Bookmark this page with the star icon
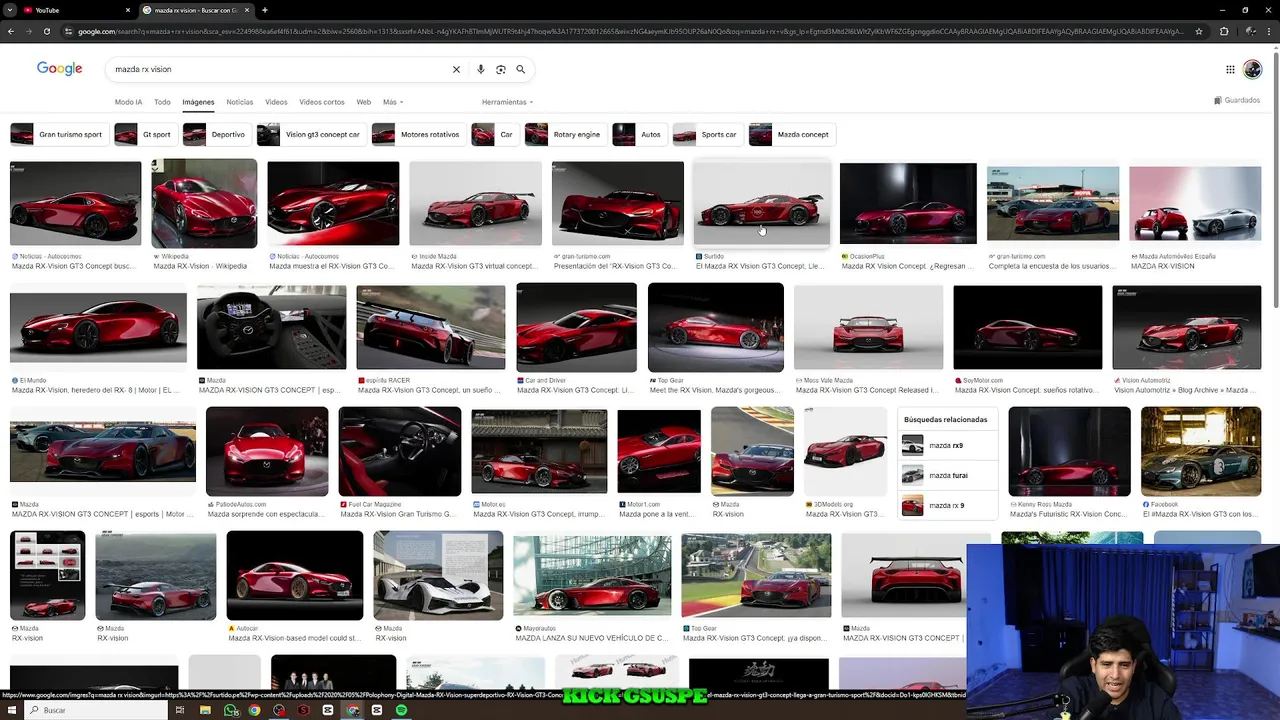Image resolution: width=1280 pixels, height=720 pixels. tap(1199, 31)
